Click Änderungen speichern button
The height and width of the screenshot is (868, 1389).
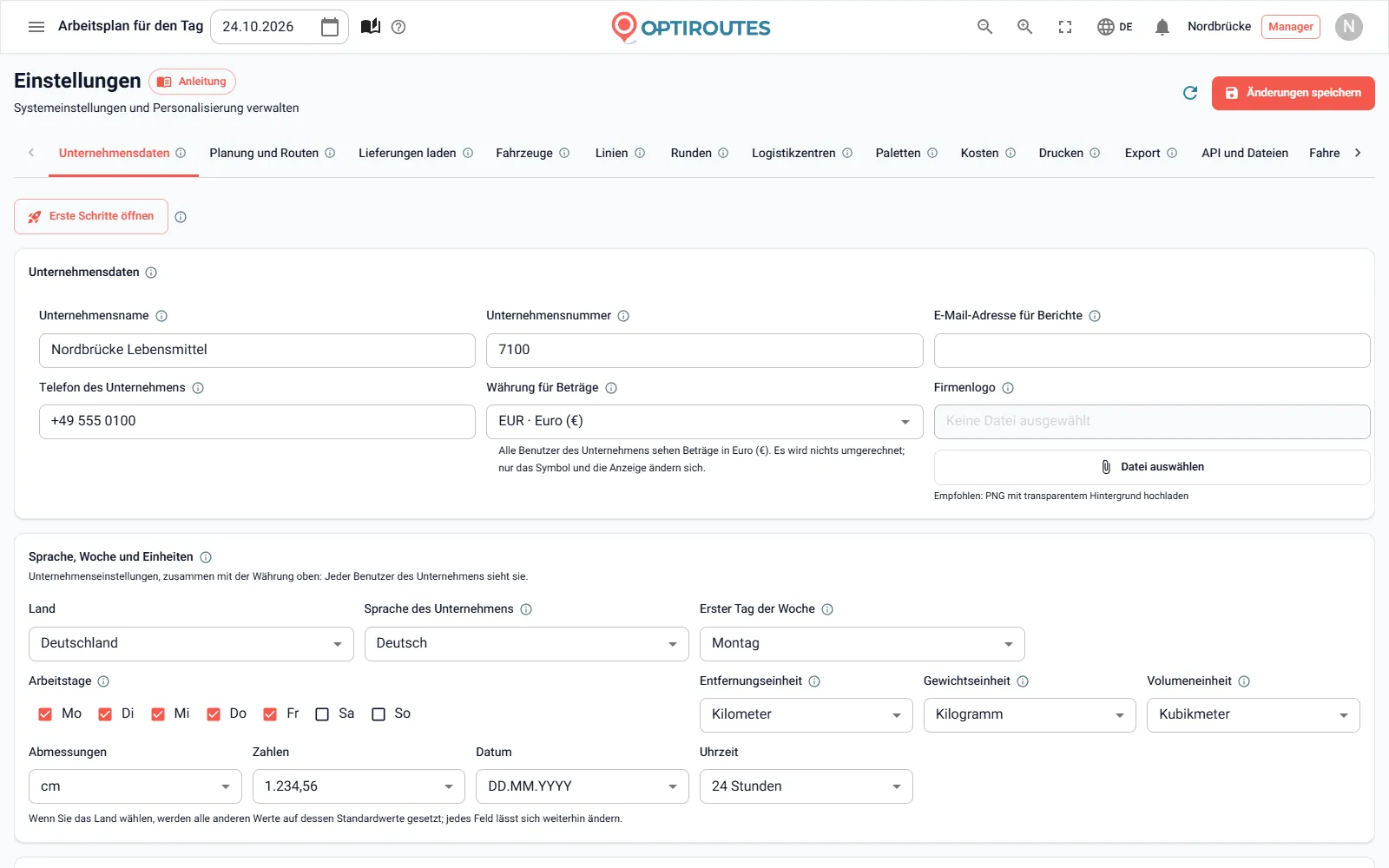(x=1294, y=93)
